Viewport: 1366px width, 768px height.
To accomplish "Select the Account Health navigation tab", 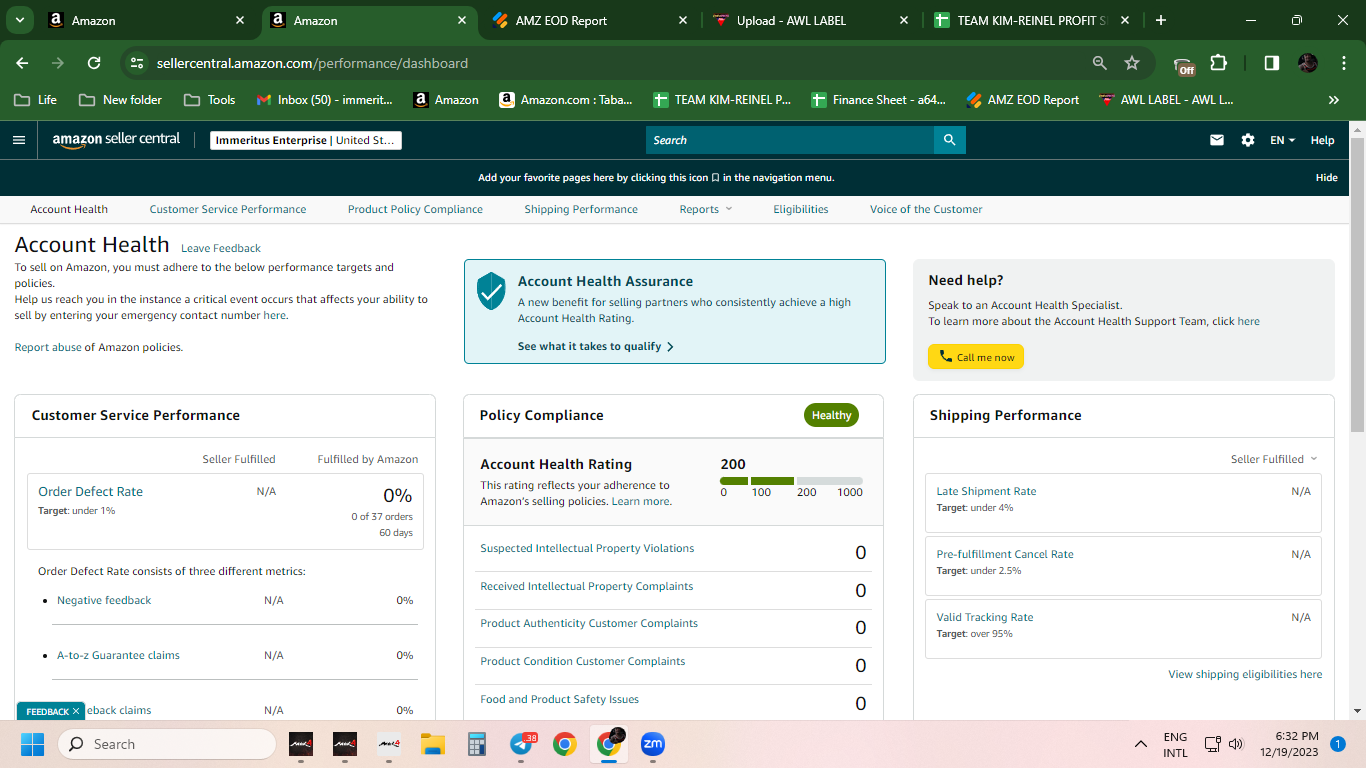I will click(69, 209).
